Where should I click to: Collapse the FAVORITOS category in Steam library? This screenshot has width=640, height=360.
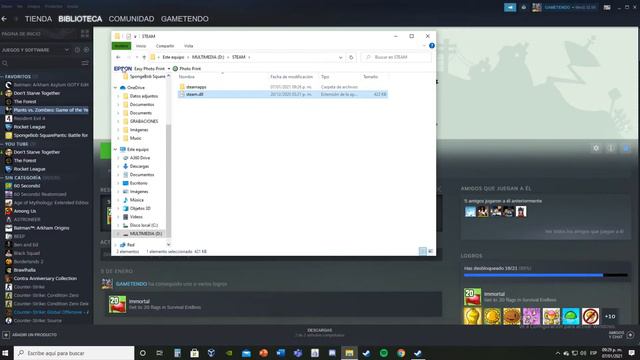[x=2, y=76]
